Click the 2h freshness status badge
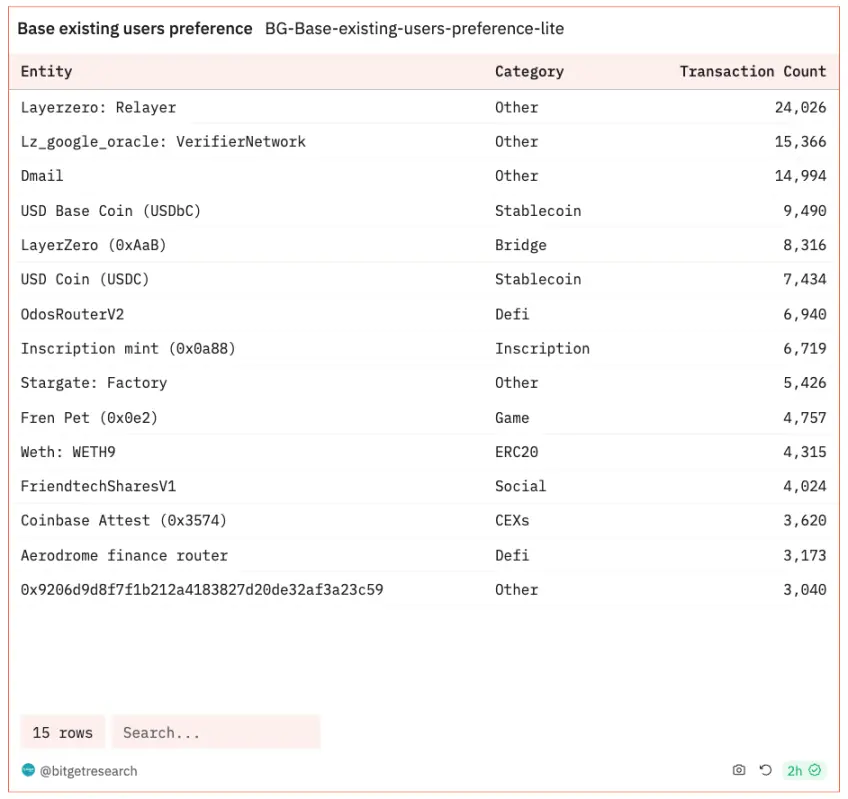Screen dimensions: 848x799 [803, 770]
